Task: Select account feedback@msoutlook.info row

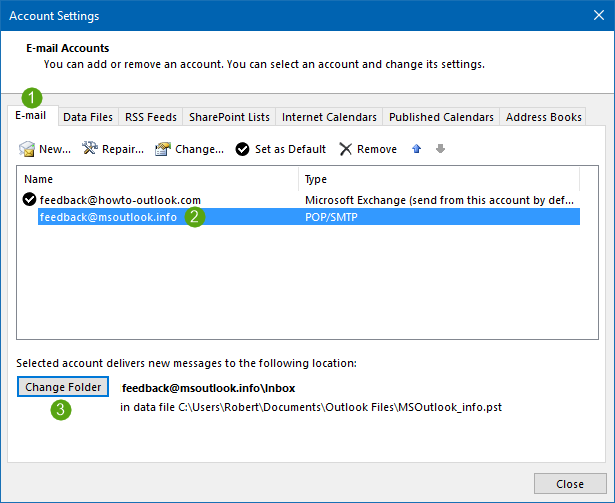Action: click(309, 217)
